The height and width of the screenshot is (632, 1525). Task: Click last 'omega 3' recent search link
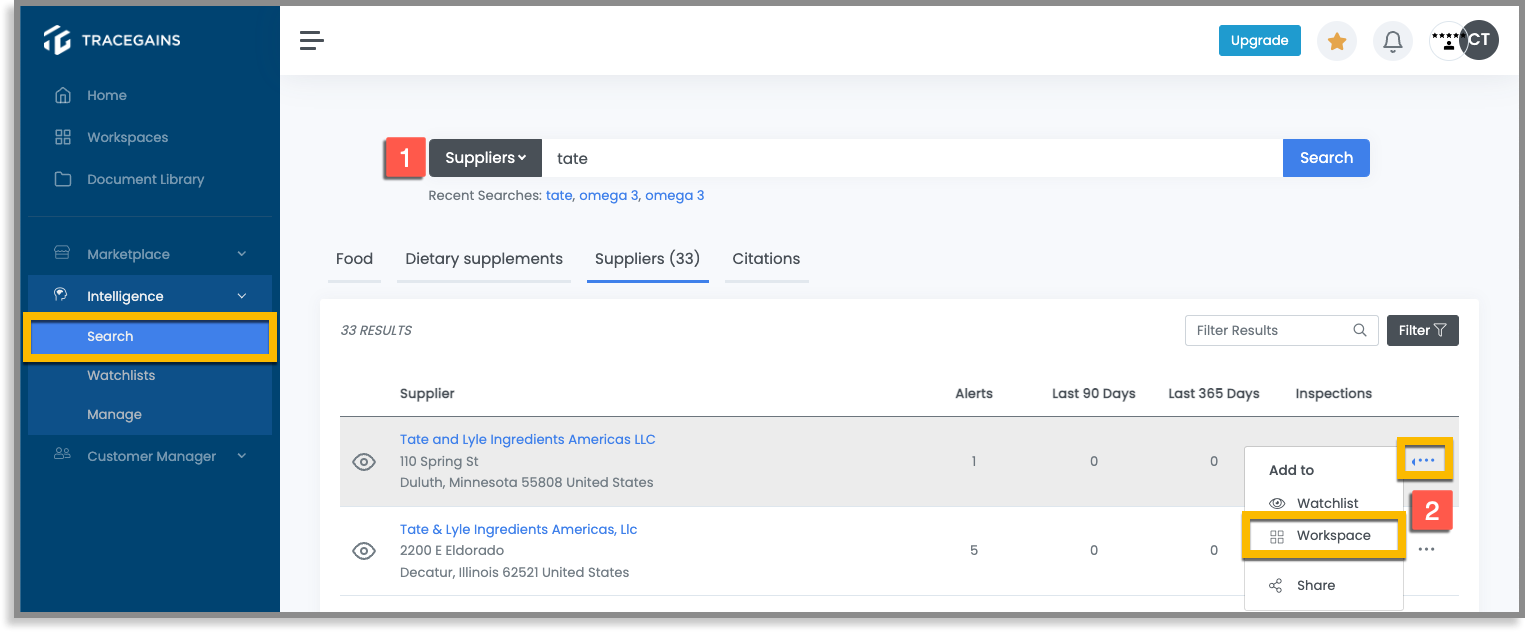click(x=674, y=196)
